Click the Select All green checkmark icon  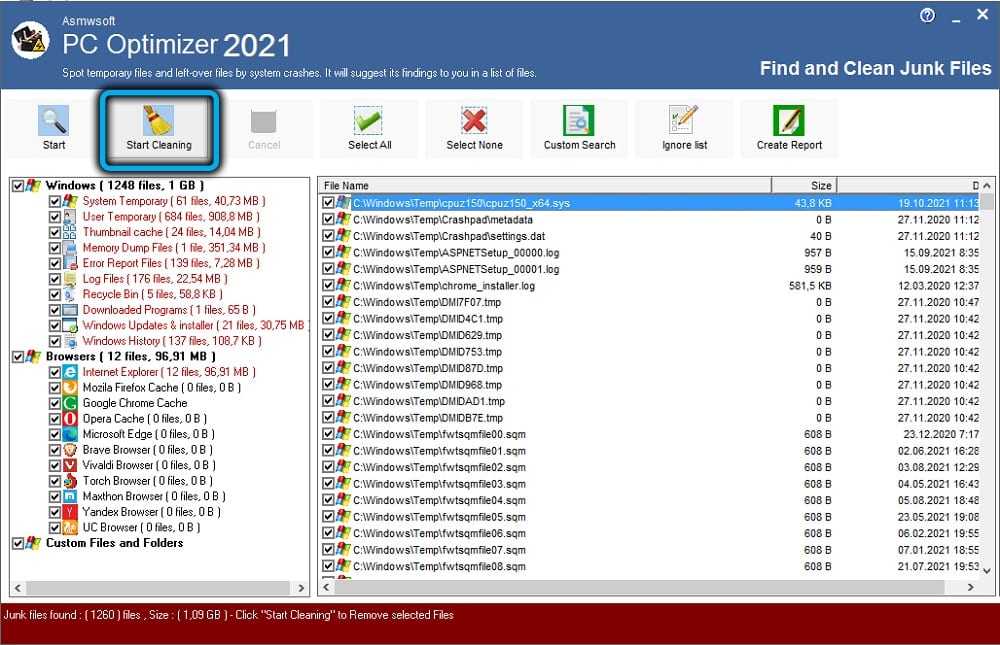369,122
